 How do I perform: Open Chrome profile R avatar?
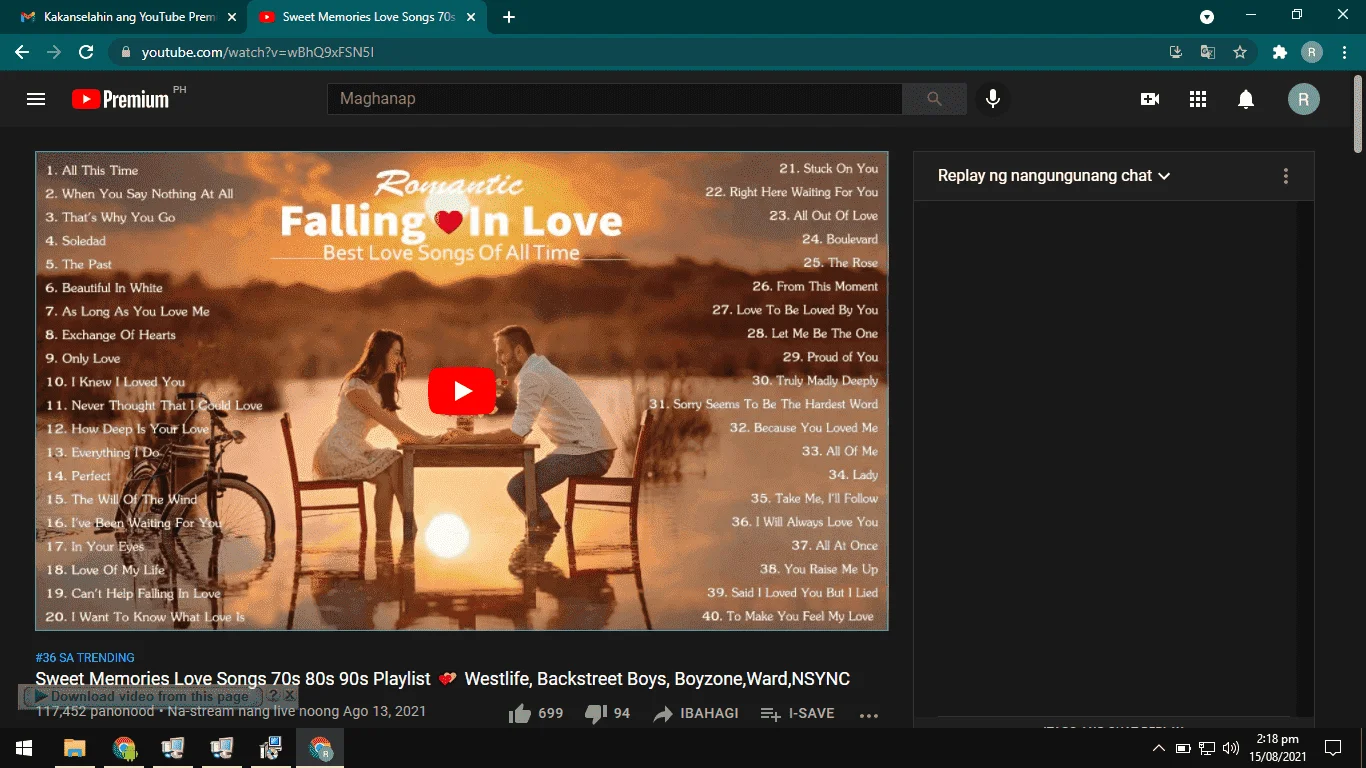(x=1312, y=52)
